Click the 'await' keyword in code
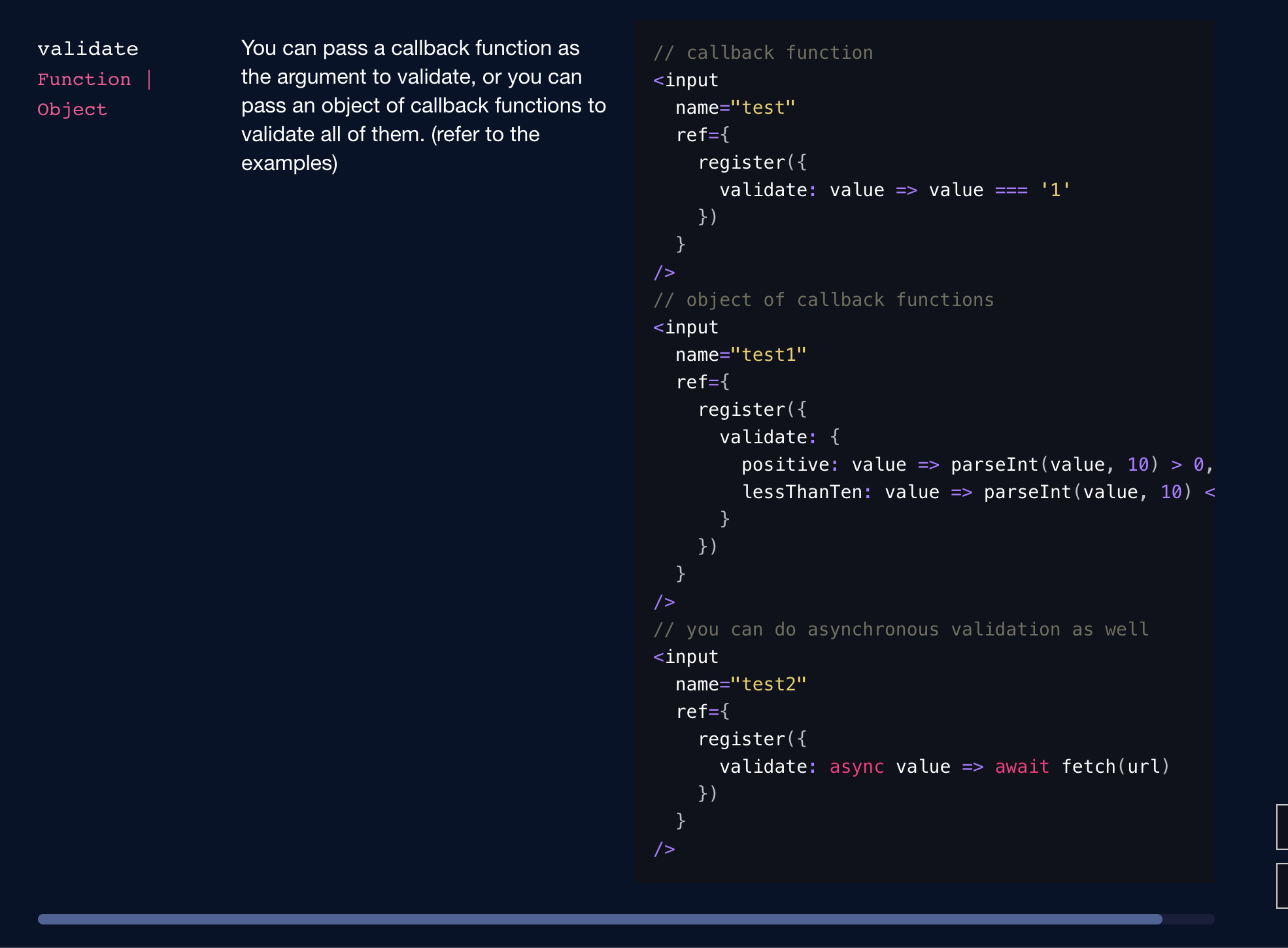 (x=1022, y=767)
